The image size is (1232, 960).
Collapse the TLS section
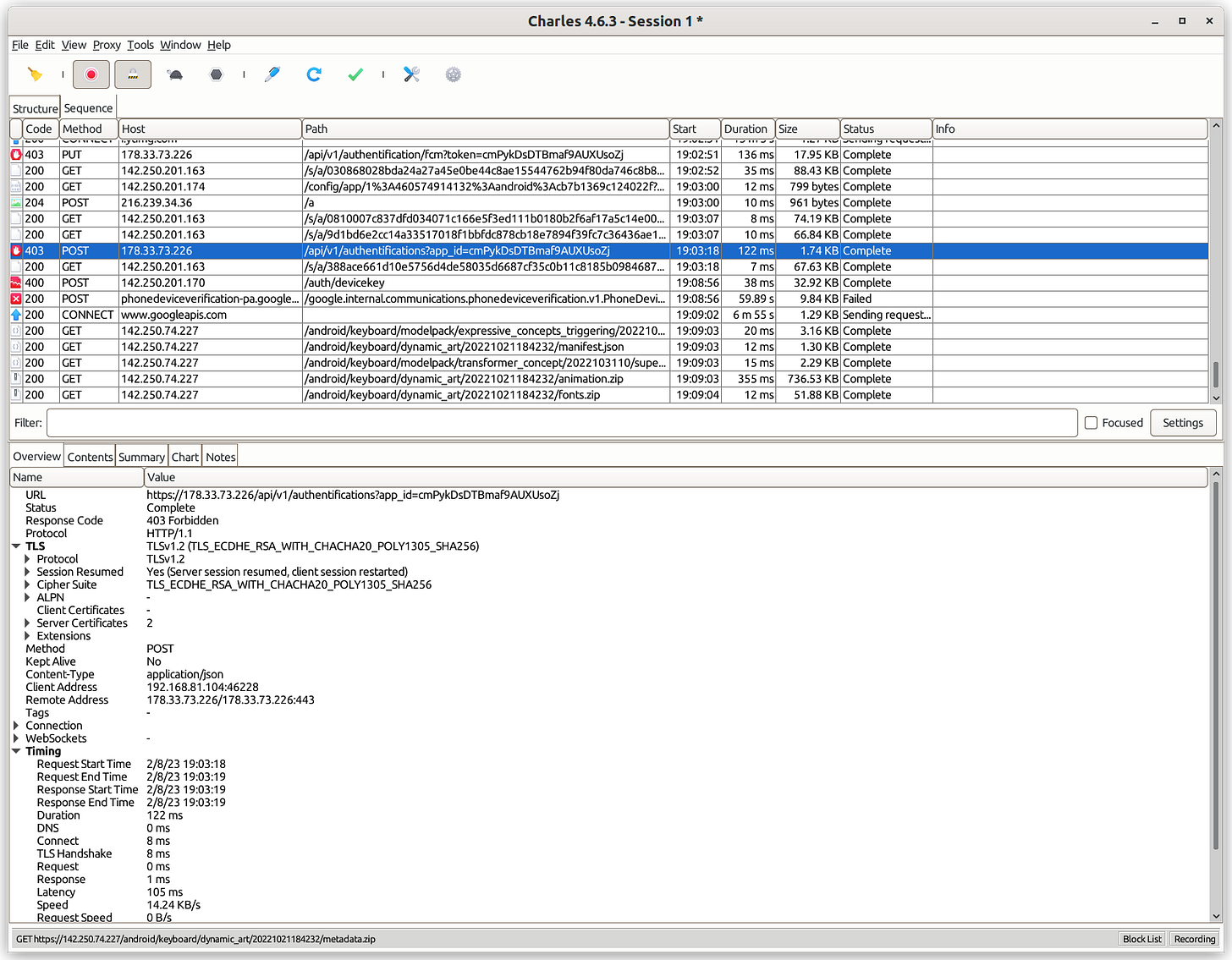click(x=16, y=546)
